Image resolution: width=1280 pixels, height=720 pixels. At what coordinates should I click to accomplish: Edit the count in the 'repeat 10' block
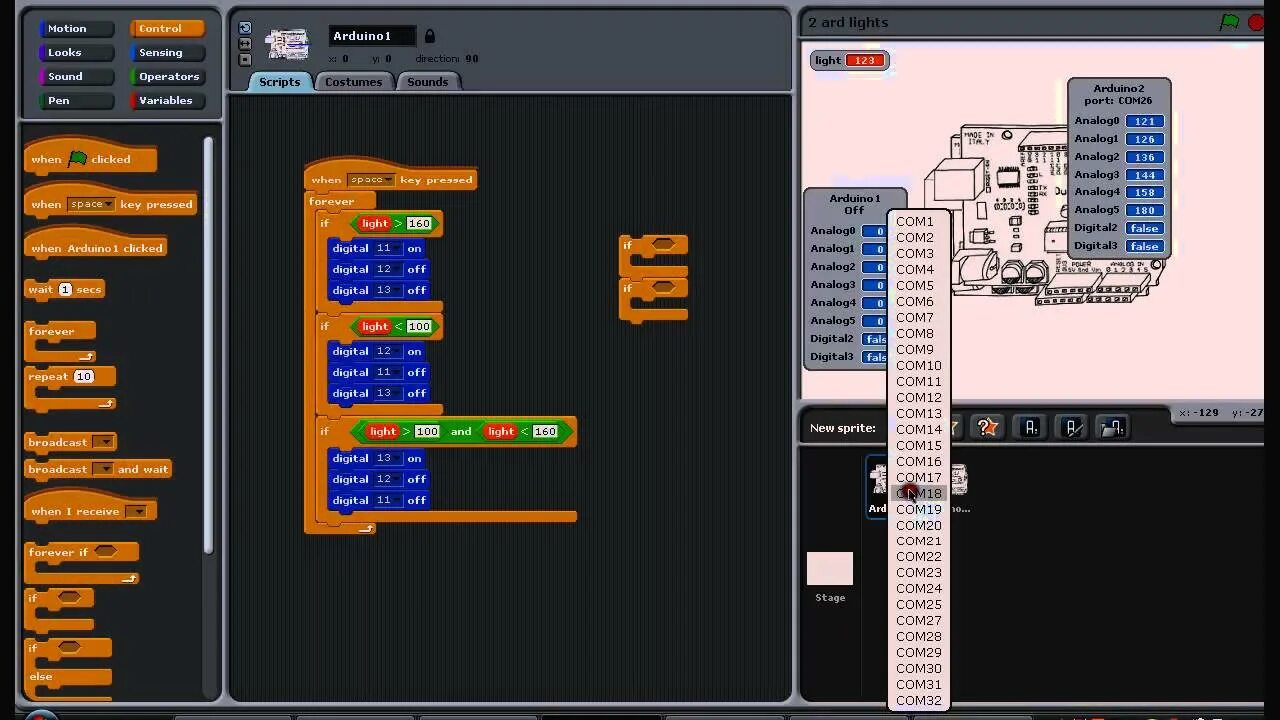(x=83, y=377)
